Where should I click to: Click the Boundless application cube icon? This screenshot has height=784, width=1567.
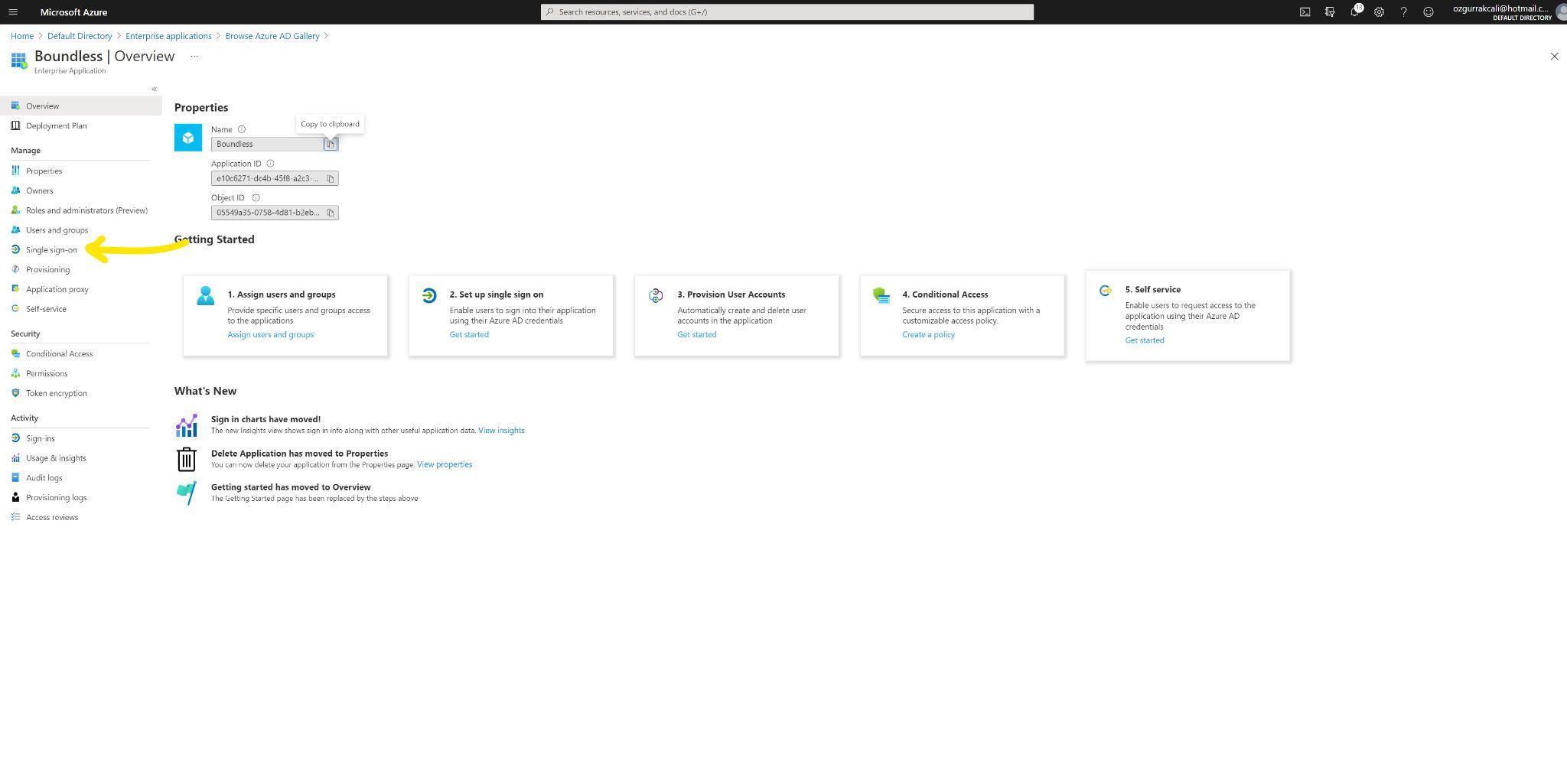(188, 138)
